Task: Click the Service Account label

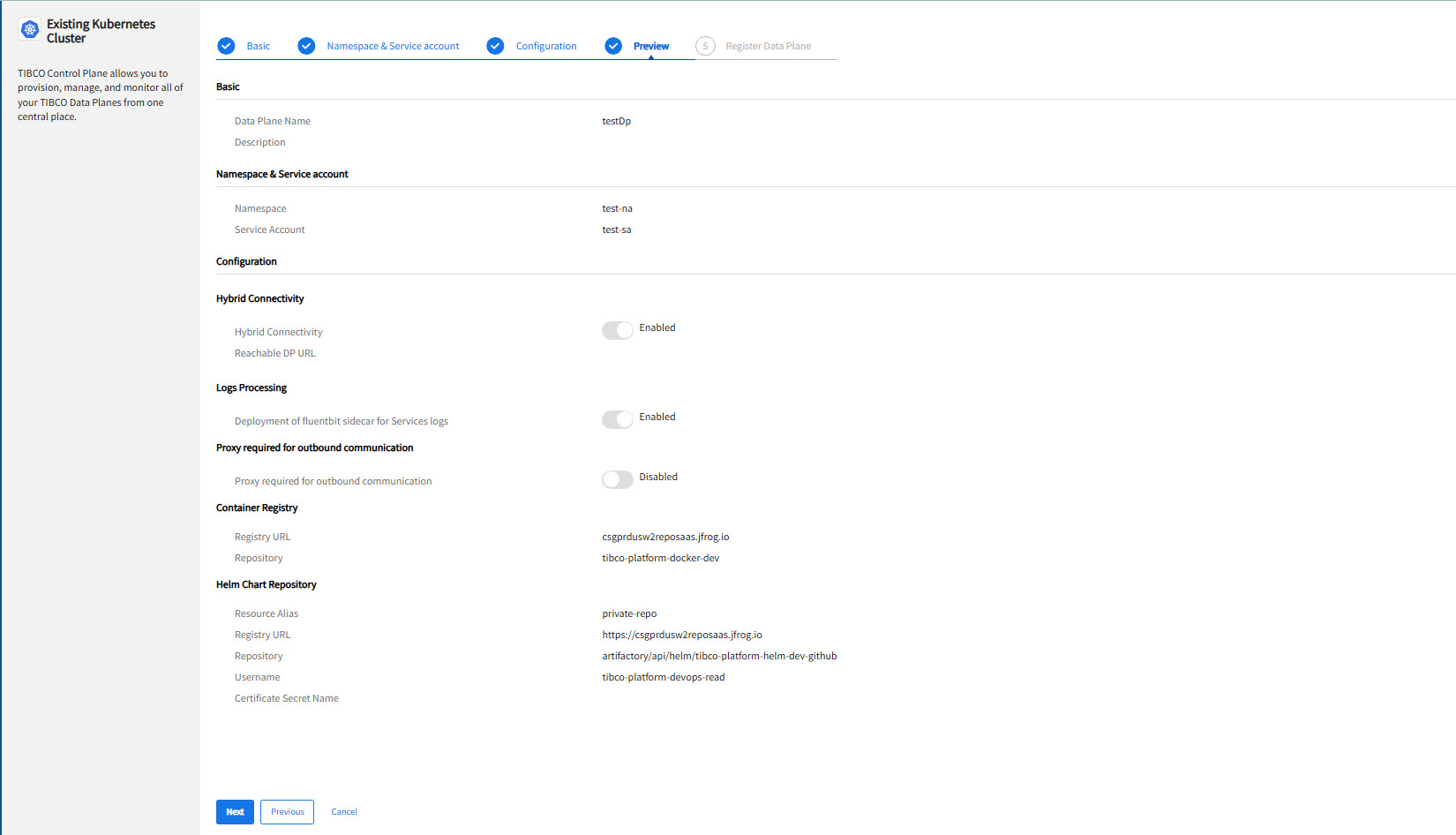Action: [270, 229]
